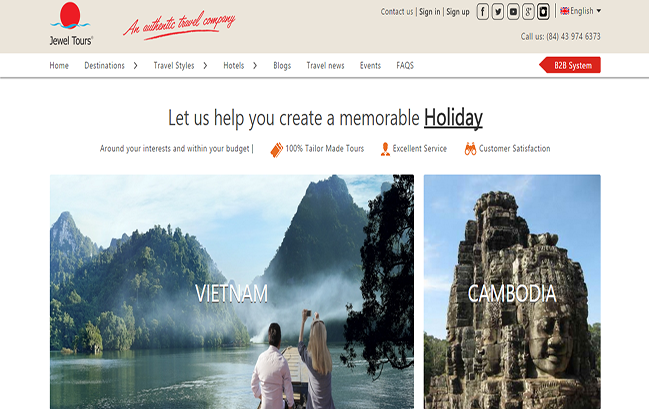Open the Google Plus social icon
The image size is (649, 409).
(x=528, y=12)
